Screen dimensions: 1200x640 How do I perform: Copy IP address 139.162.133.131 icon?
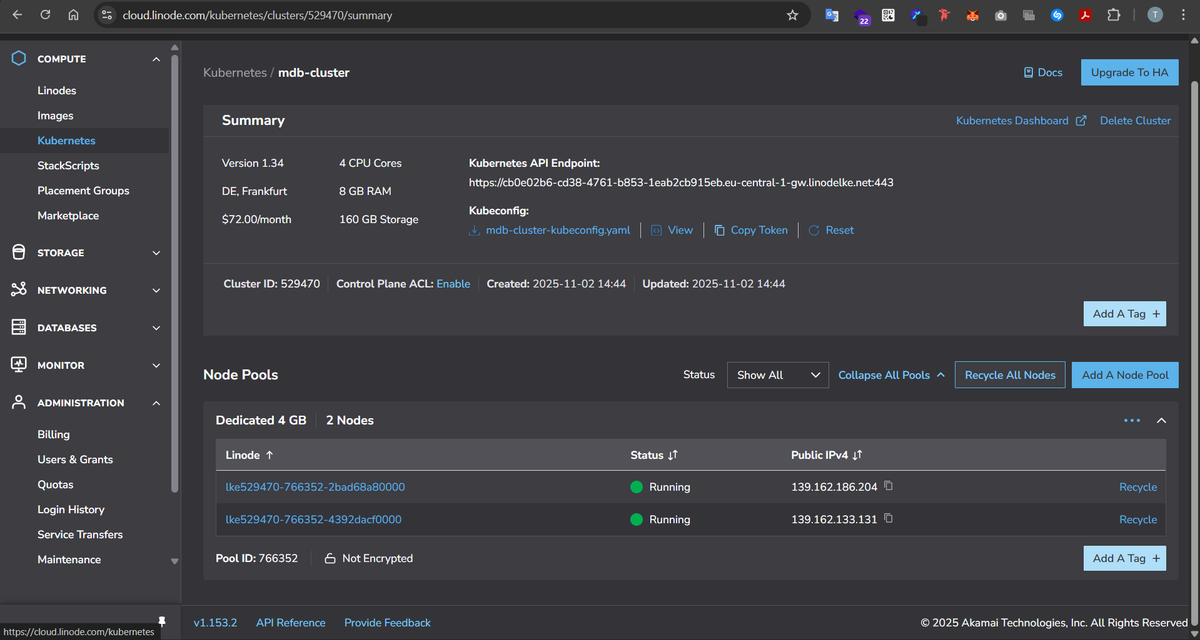(x=888, y=519)
